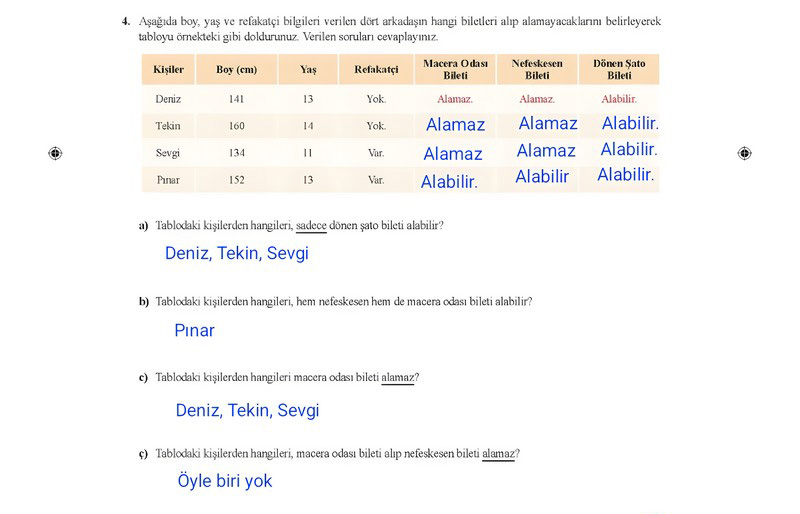Click the question number 4 label
Viewport: 800px width, 514px height.
126,21
